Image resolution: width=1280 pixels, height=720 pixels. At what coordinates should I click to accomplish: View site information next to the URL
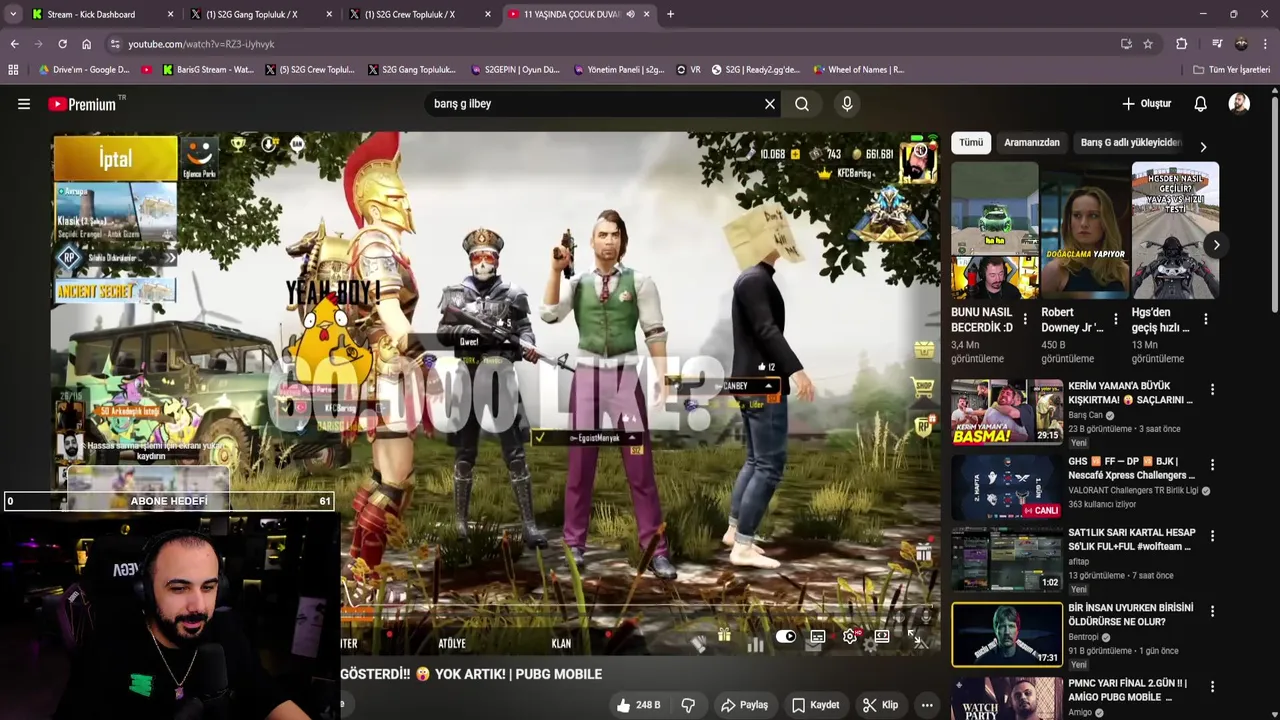115,44
